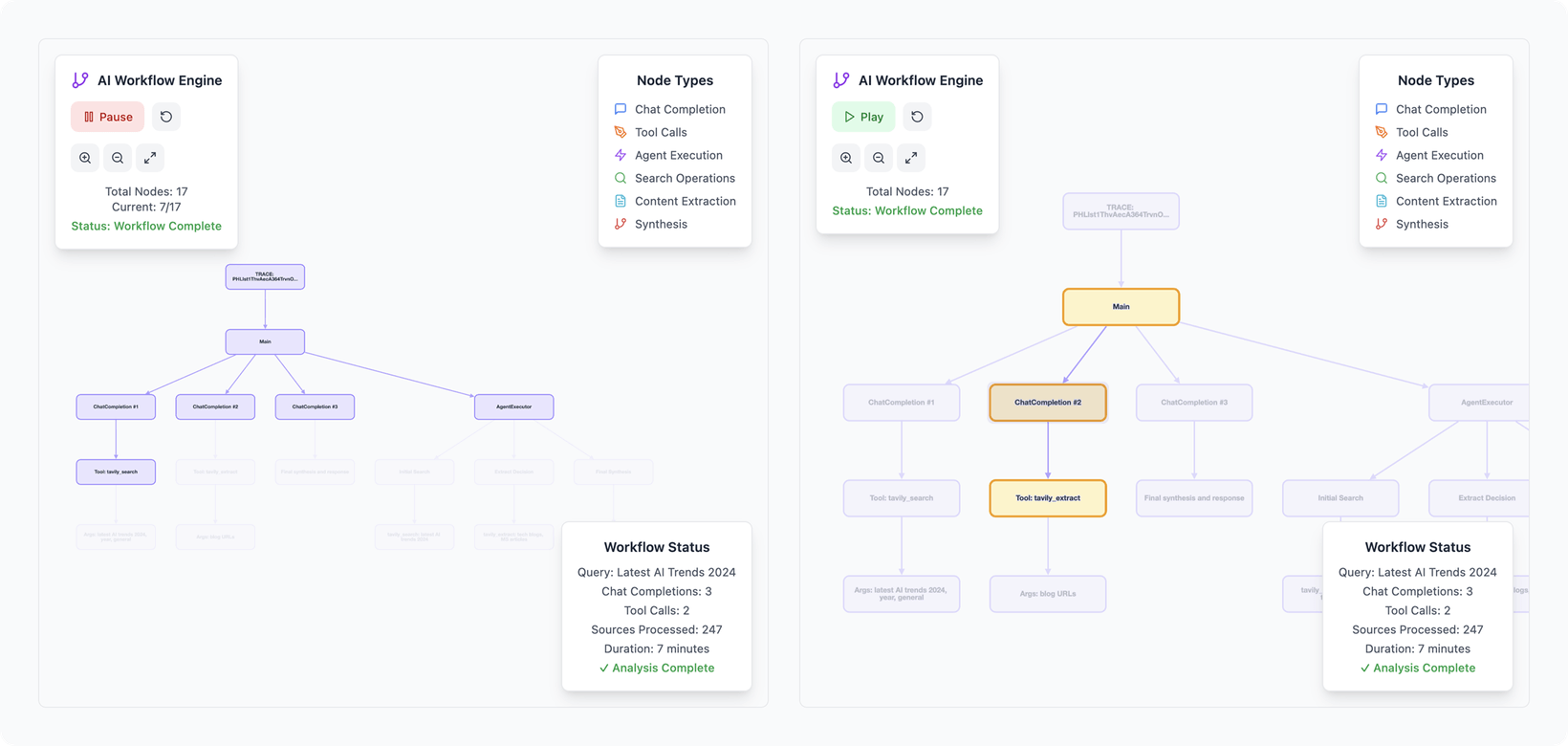The width and height of the screenshot is (1568, 746).
Task: Select the orange ChatCompletion #2 node
Action: coord(1047,403)
